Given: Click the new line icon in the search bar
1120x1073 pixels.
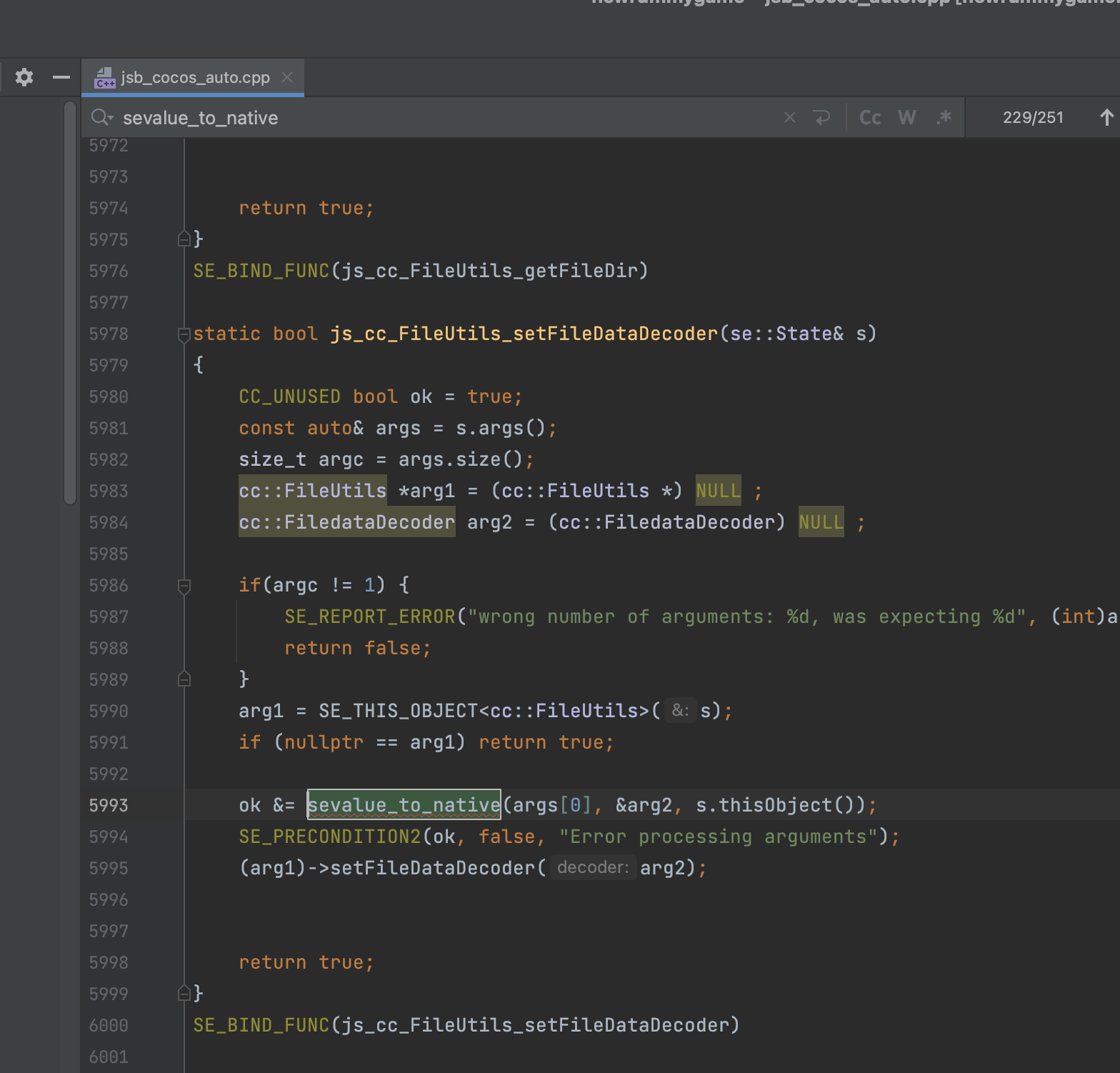Looking at the screenshot, I should 821,117.
